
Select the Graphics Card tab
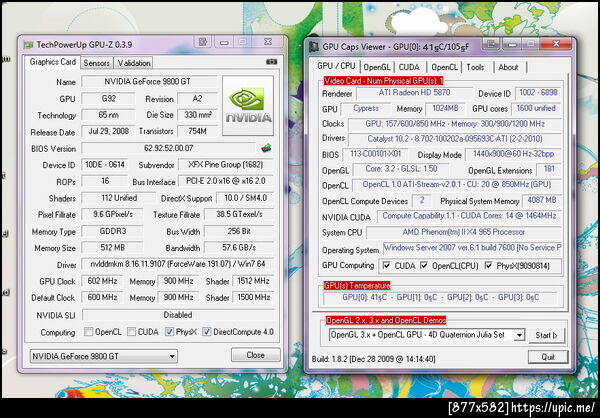pyautogui.click(x=53, y=62)
